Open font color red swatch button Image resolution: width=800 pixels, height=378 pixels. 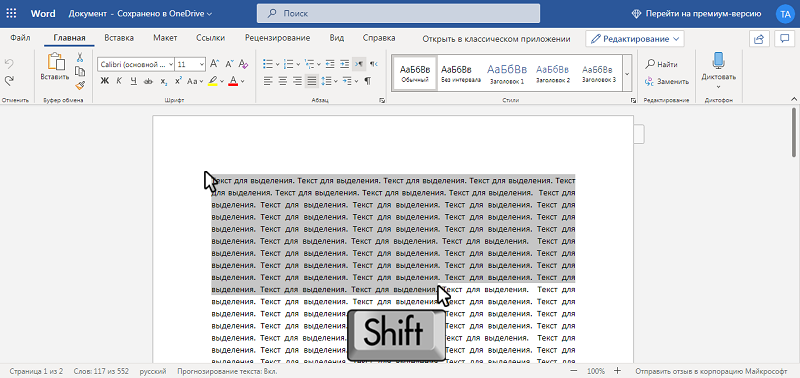click(233, 81)
